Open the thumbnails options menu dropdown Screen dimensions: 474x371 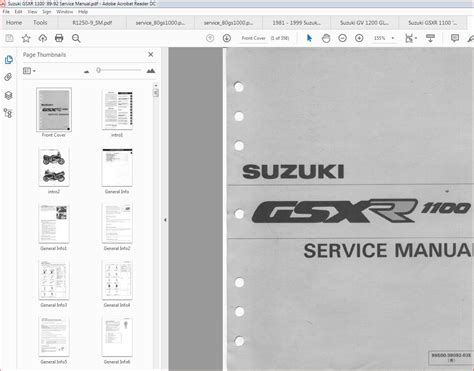pyautogui.click(x=29, y=71)
